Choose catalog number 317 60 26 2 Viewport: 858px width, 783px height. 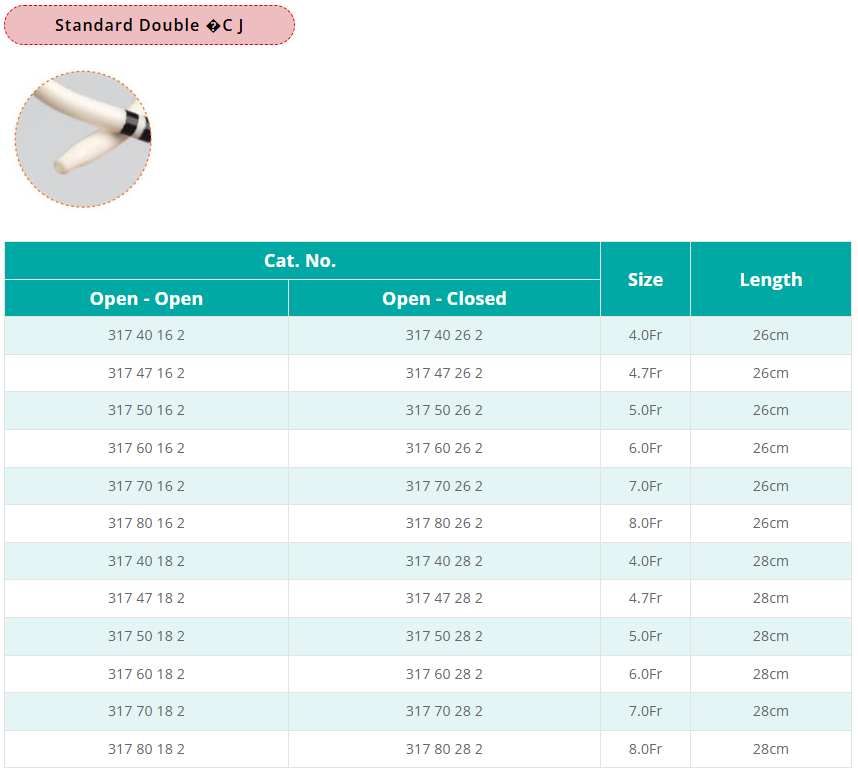click(x=444, y=448)
